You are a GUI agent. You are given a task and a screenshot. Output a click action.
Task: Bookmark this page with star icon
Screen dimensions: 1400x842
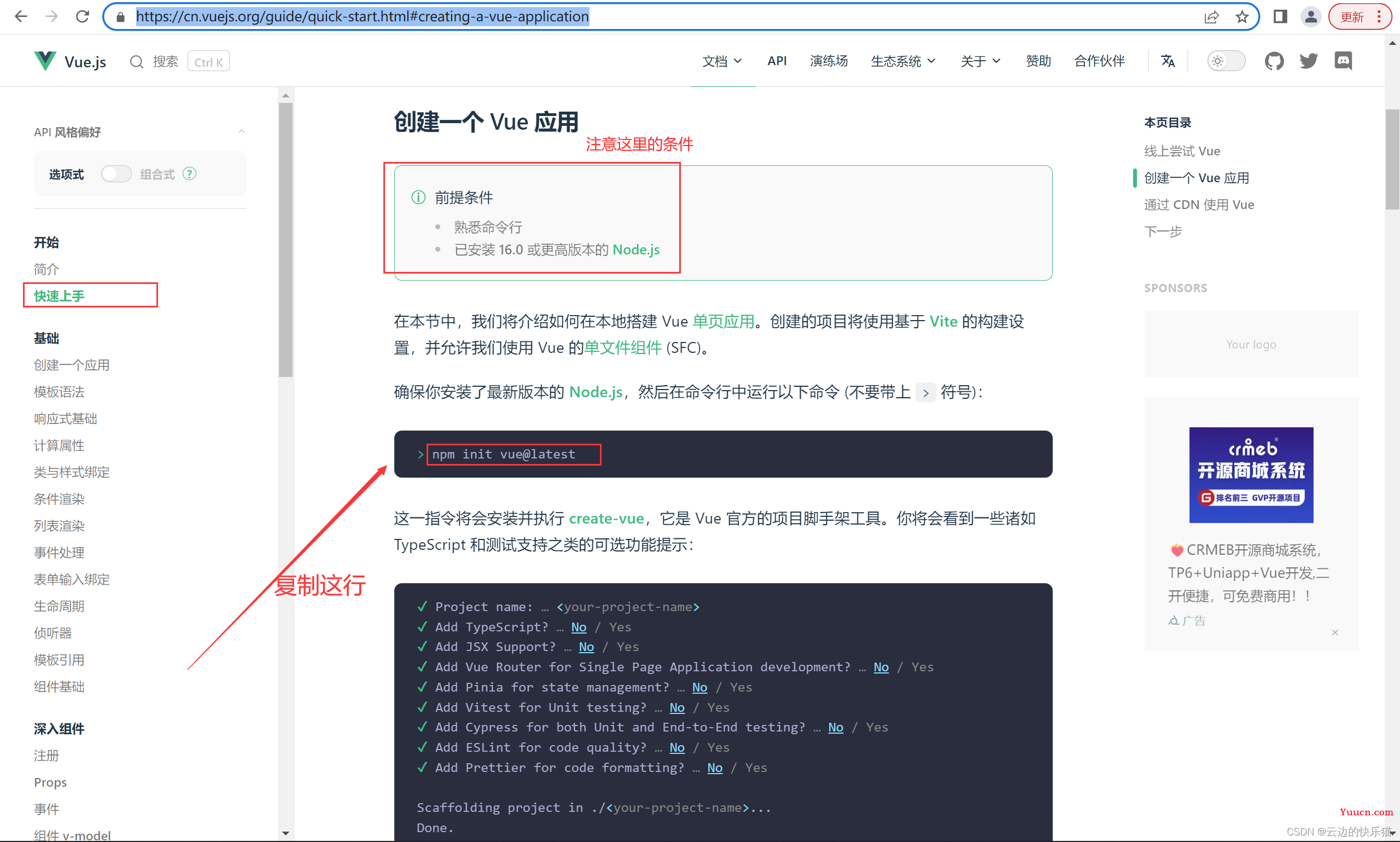pyautogui.click(x=1242, y=17)
